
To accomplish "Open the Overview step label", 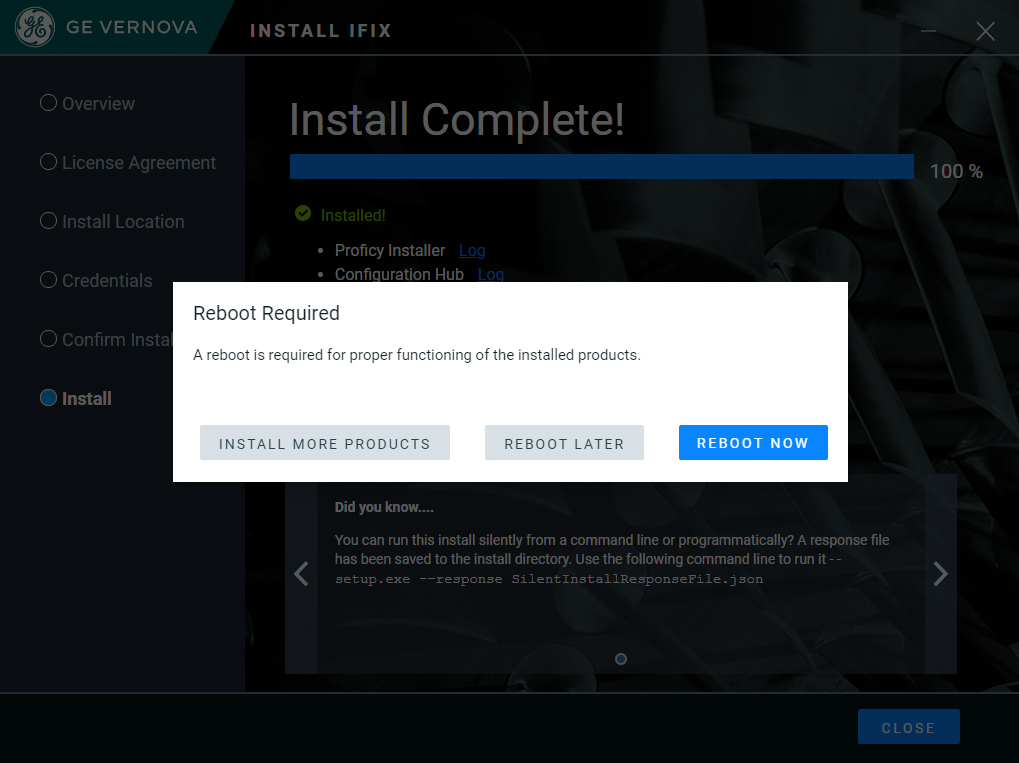I will point(98,104).
